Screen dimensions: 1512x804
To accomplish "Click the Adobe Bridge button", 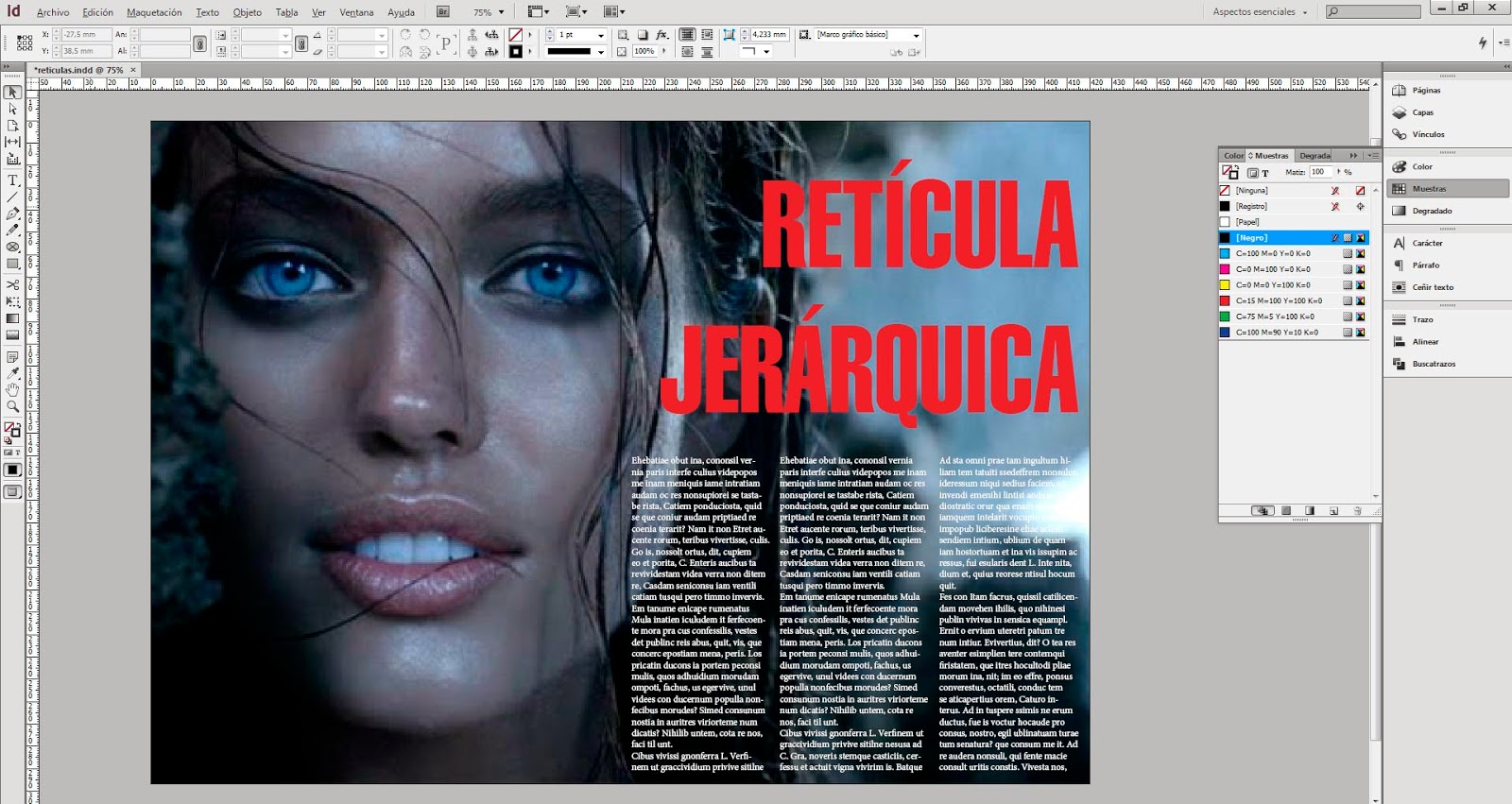I will (443, 12).
